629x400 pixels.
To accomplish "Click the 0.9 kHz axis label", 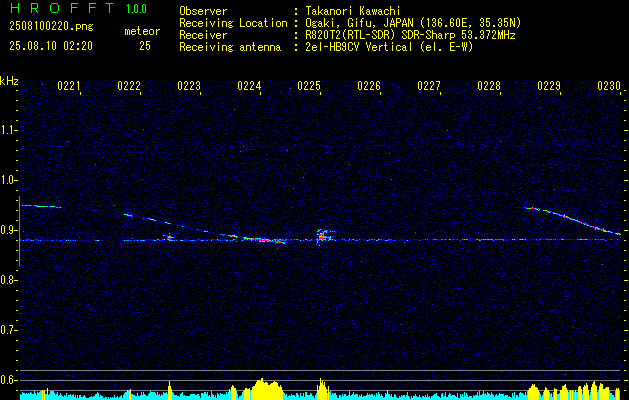I will (8, 230).
